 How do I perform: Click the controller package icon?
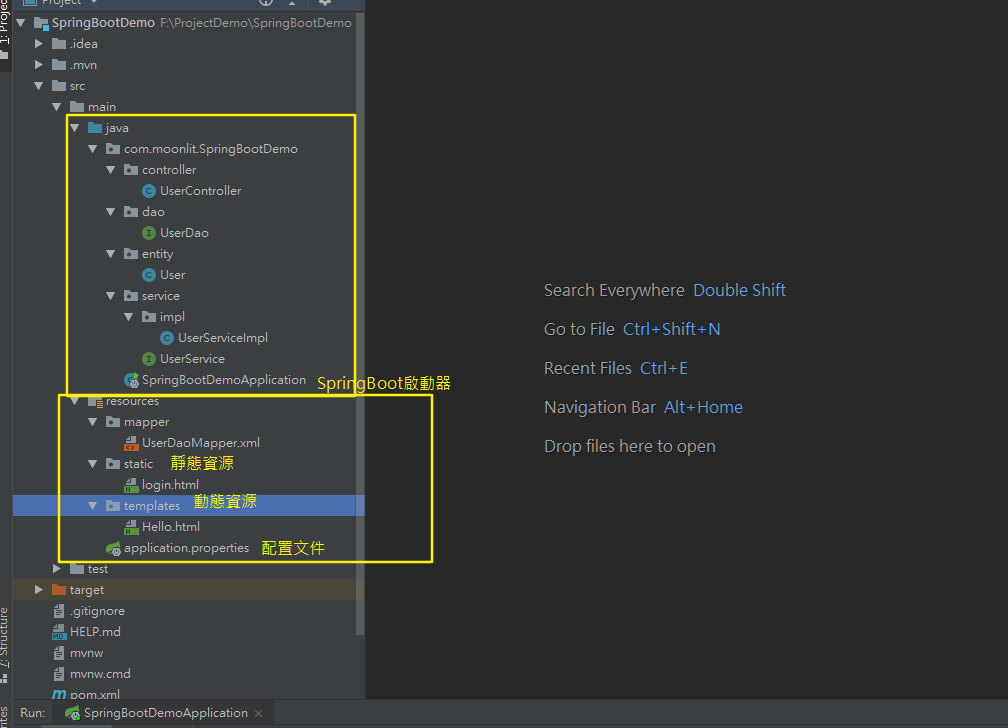click(131, 170)
